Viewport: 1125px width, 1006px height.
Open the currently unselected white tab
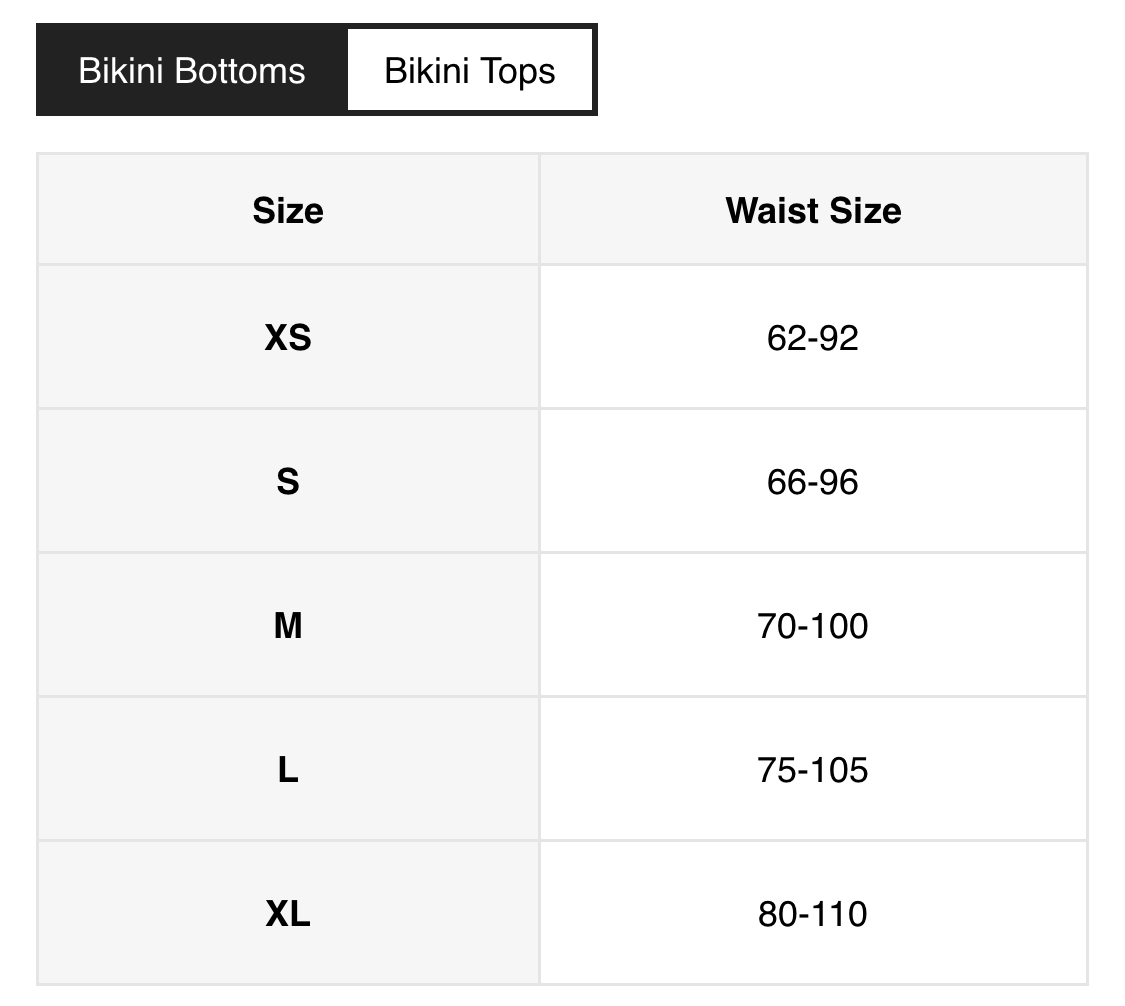pos(470,71)
